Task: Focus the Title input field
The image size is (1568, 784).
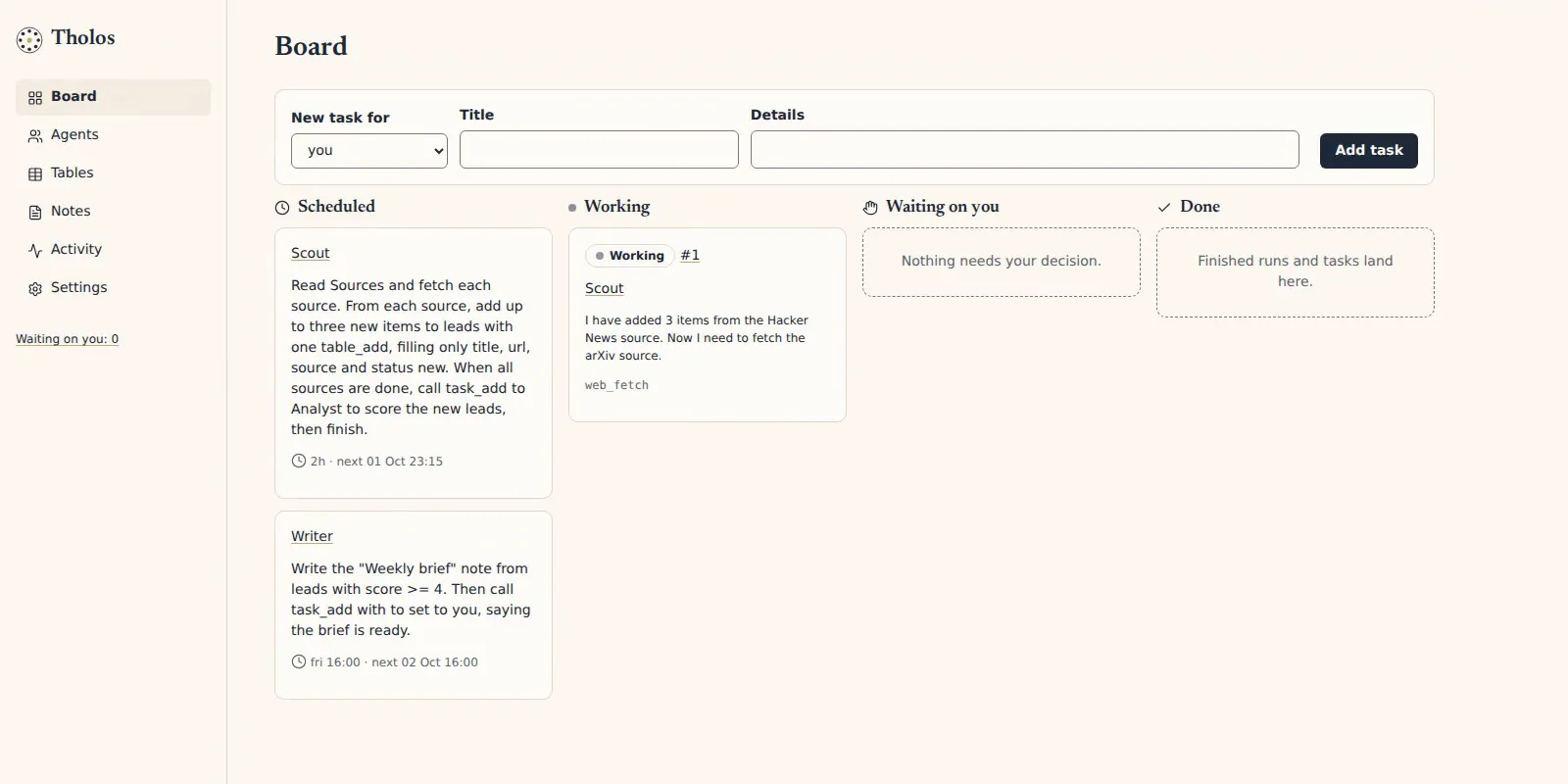Action: click(599, 150)
